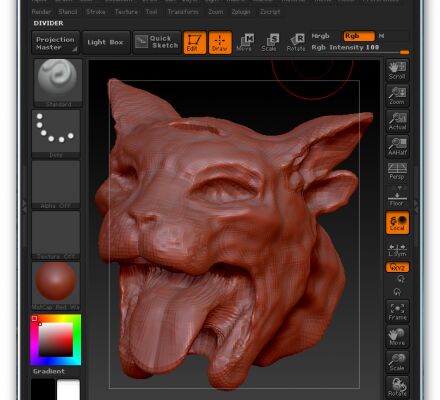Click the AAHalf antialiased half-size icon
The height and width of the screenshot is (400, 440).
pos(397,146)
